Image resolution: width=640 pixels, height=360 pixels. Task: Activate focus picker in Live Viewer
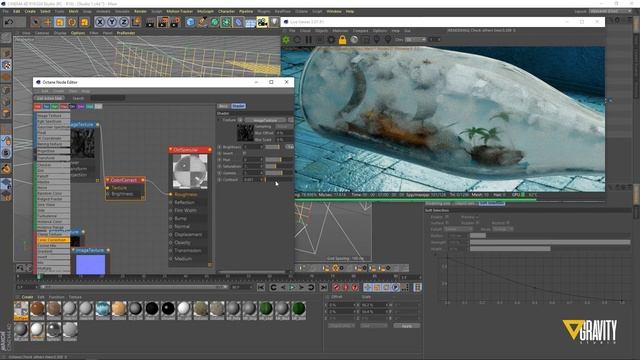pyautogui.click(x=376, y=40)
